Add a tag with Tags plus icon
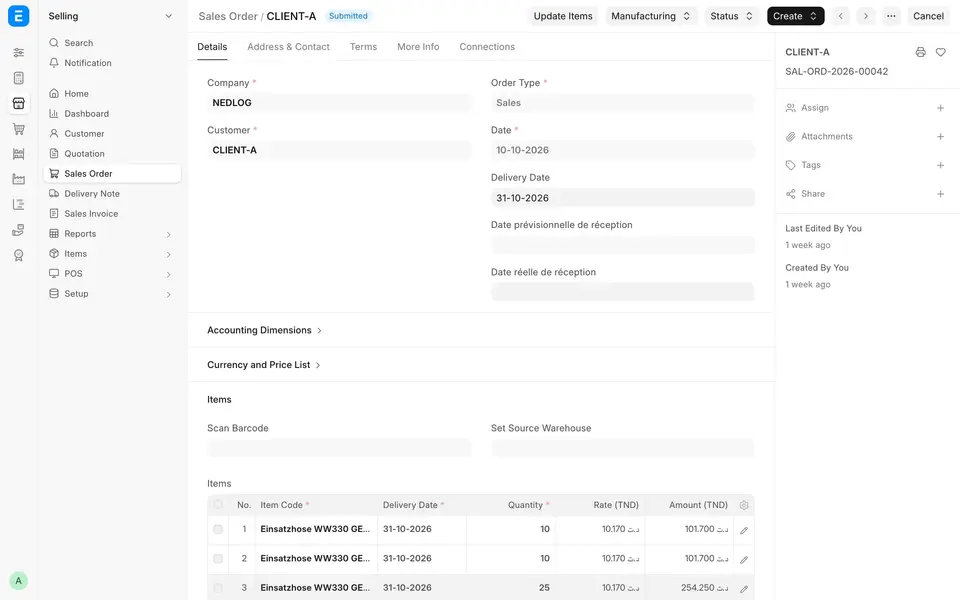Viewport: 960px width, 600px height. coord(940,165)
